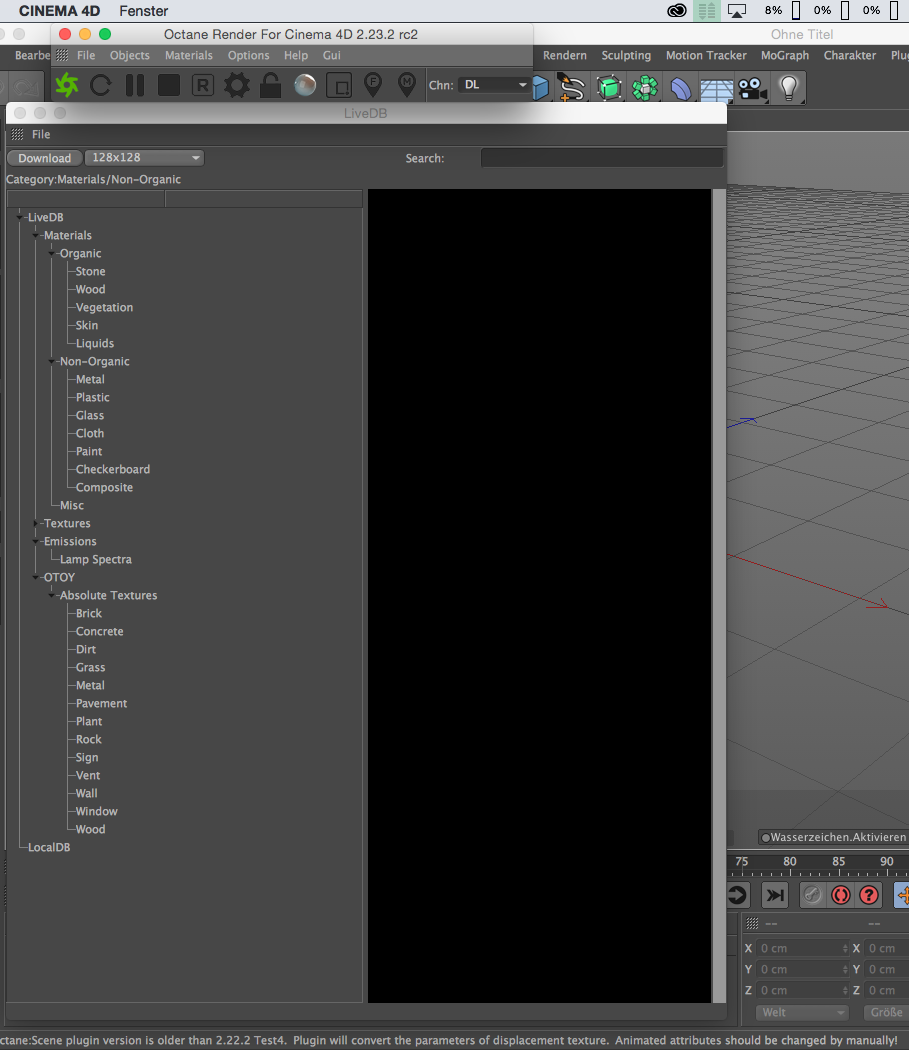Screen dimensions: 909x1050
Task: Open the Welt coordinate system dropdown
Action: tap(802, 1012)
